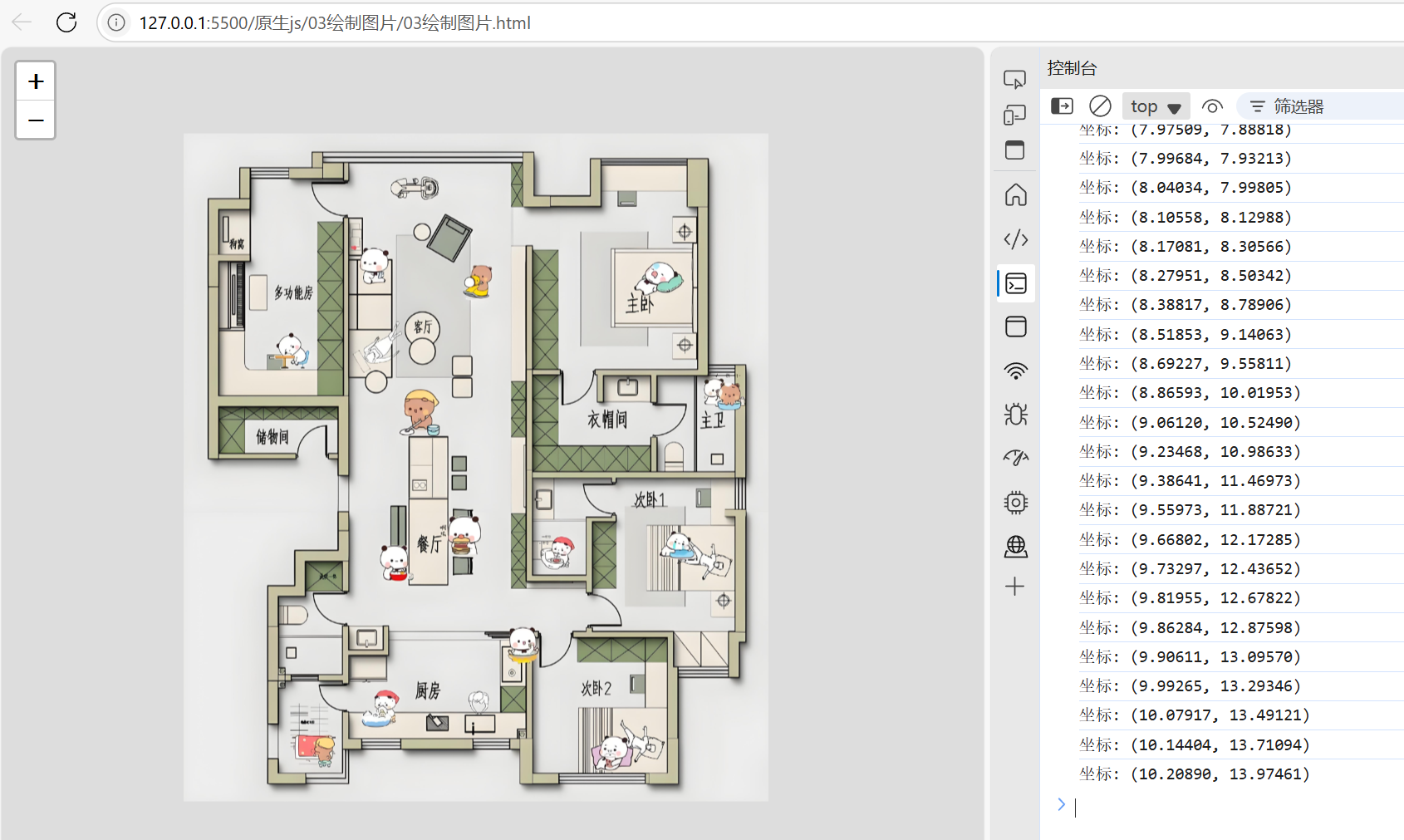Activate the inspect element picker tool
Viewport: 1404px width, 840px height.
[x=1015, y=80]
